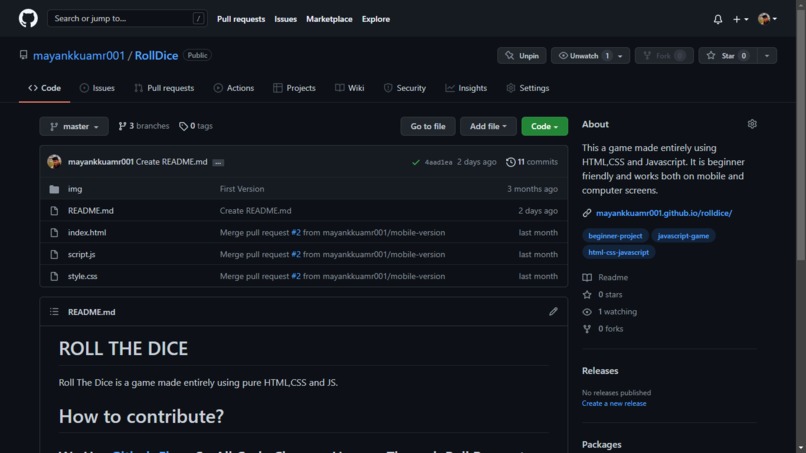Open Issues in top navigation

(x=285, y=19)
